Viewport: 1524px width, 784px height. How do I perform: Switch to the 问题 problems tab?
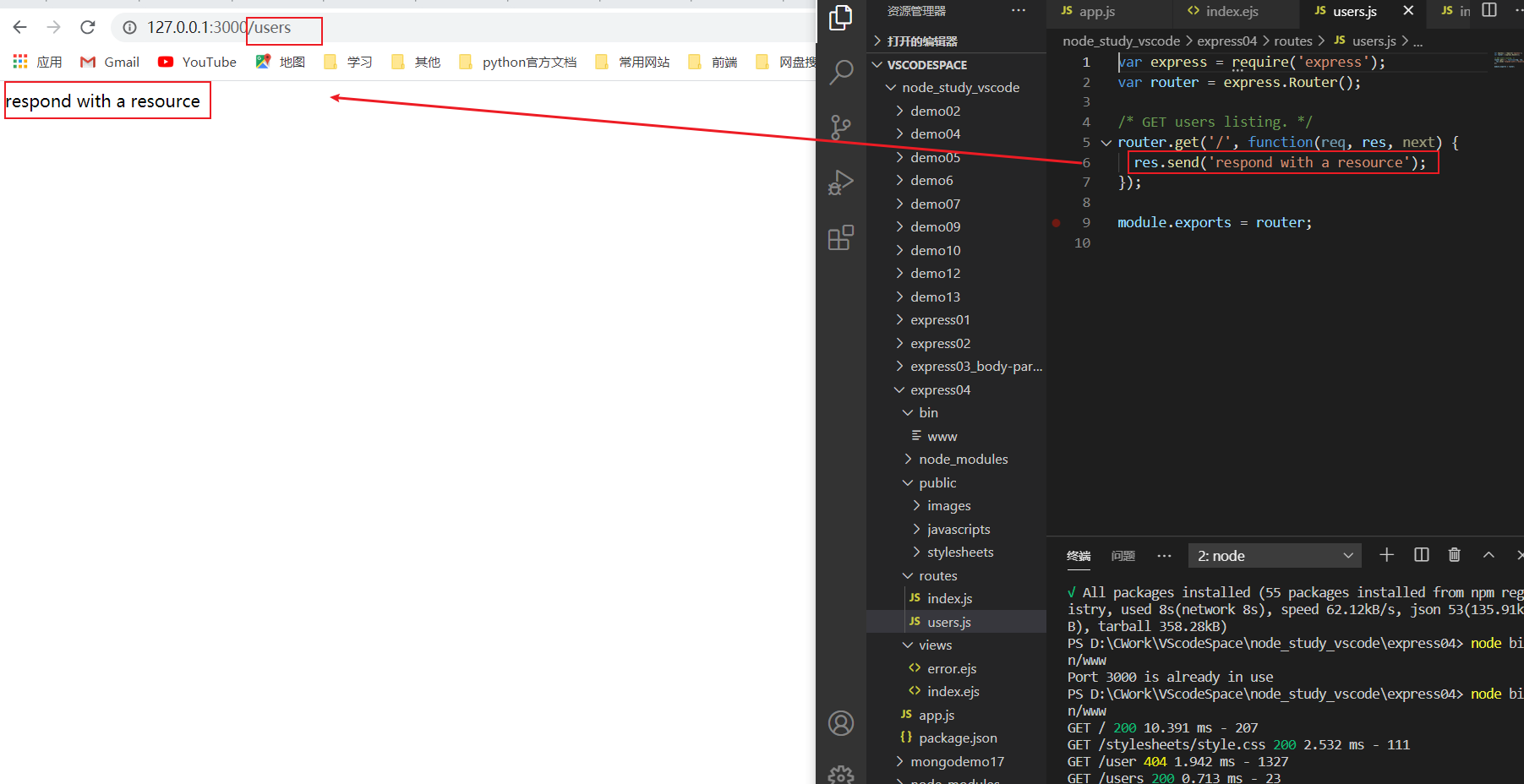1123,556
